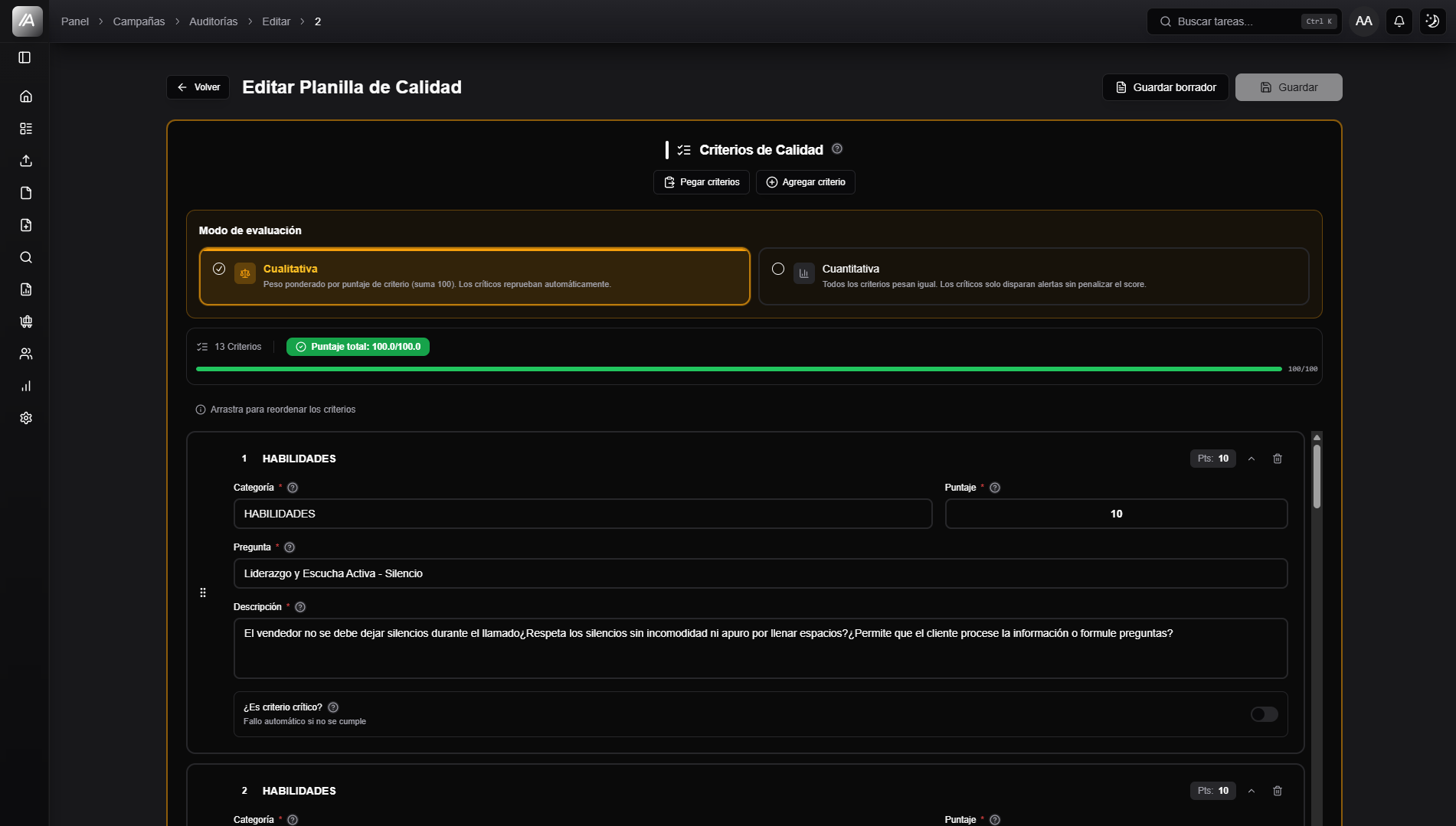Collapse criterion 2 HABILIDADES chevron
This screenshot has width=1456, height=826.
1252,791
